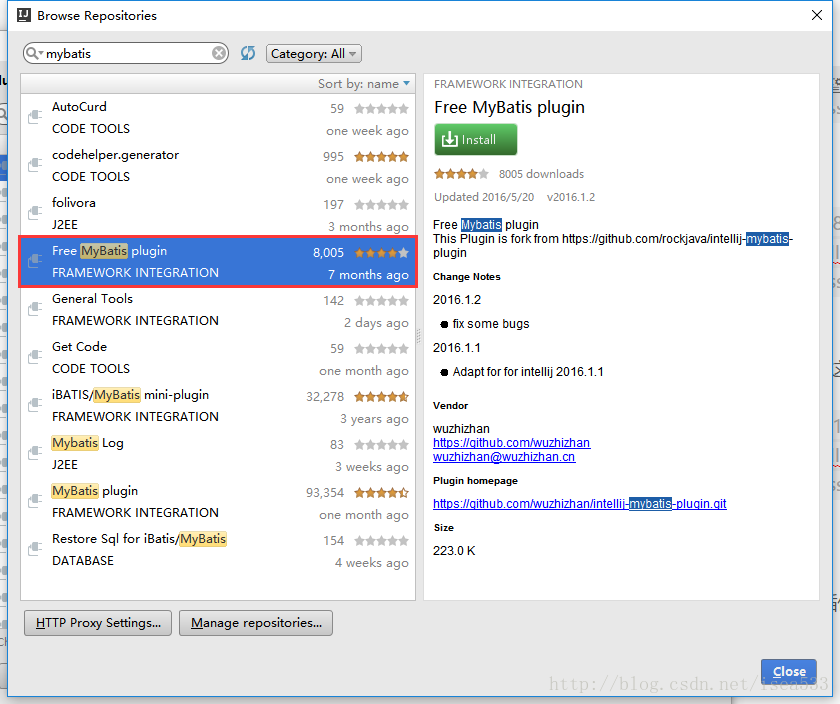Close the dialog with title bar X
The image size is (840, 704).
point(816,15)
